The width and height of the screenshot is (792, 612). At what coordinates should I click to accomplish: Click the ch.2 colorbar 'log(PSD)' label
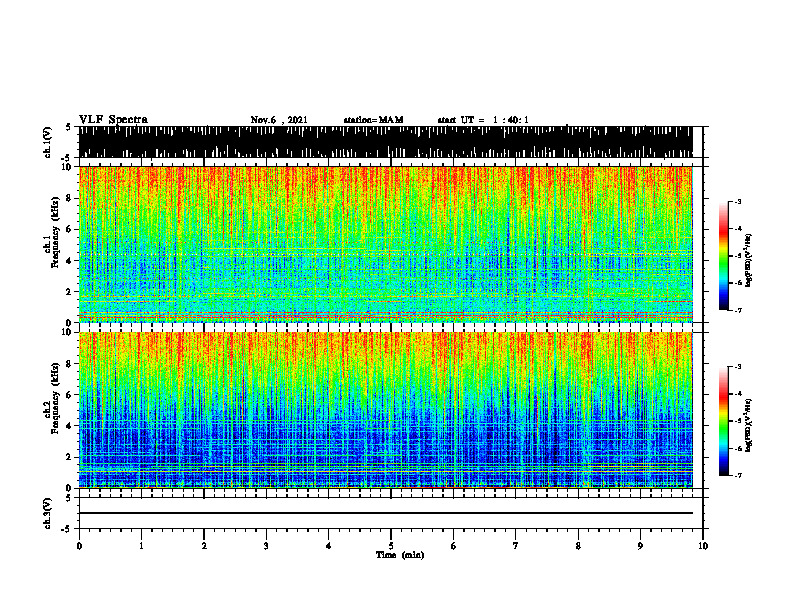click(749, 425)
